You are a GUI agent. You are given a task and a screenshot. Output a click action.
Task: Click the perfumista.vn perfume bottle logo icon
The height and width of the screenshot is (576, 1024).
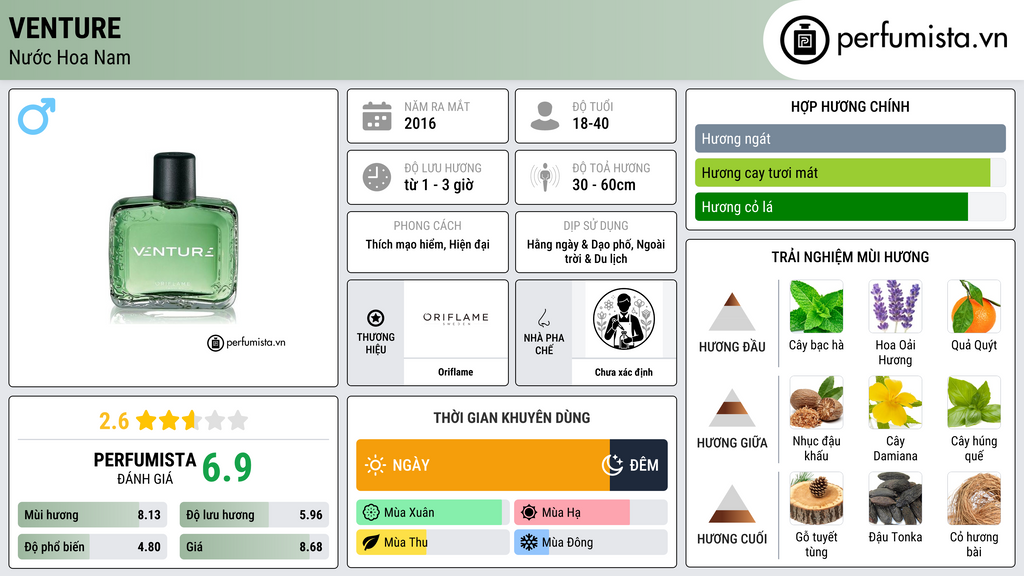pos(804,40)
